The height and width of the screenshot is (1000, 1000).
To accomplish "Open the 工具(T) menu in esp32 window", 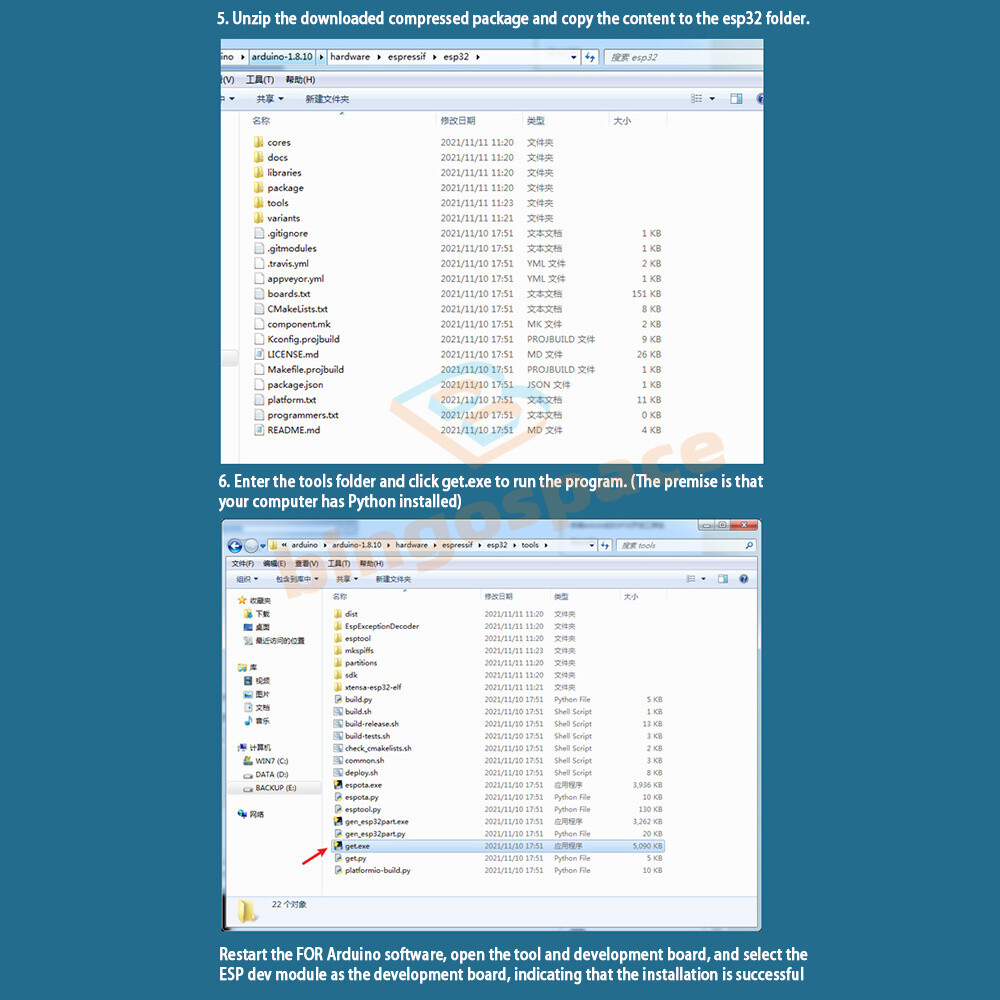I will click(260, 80).
